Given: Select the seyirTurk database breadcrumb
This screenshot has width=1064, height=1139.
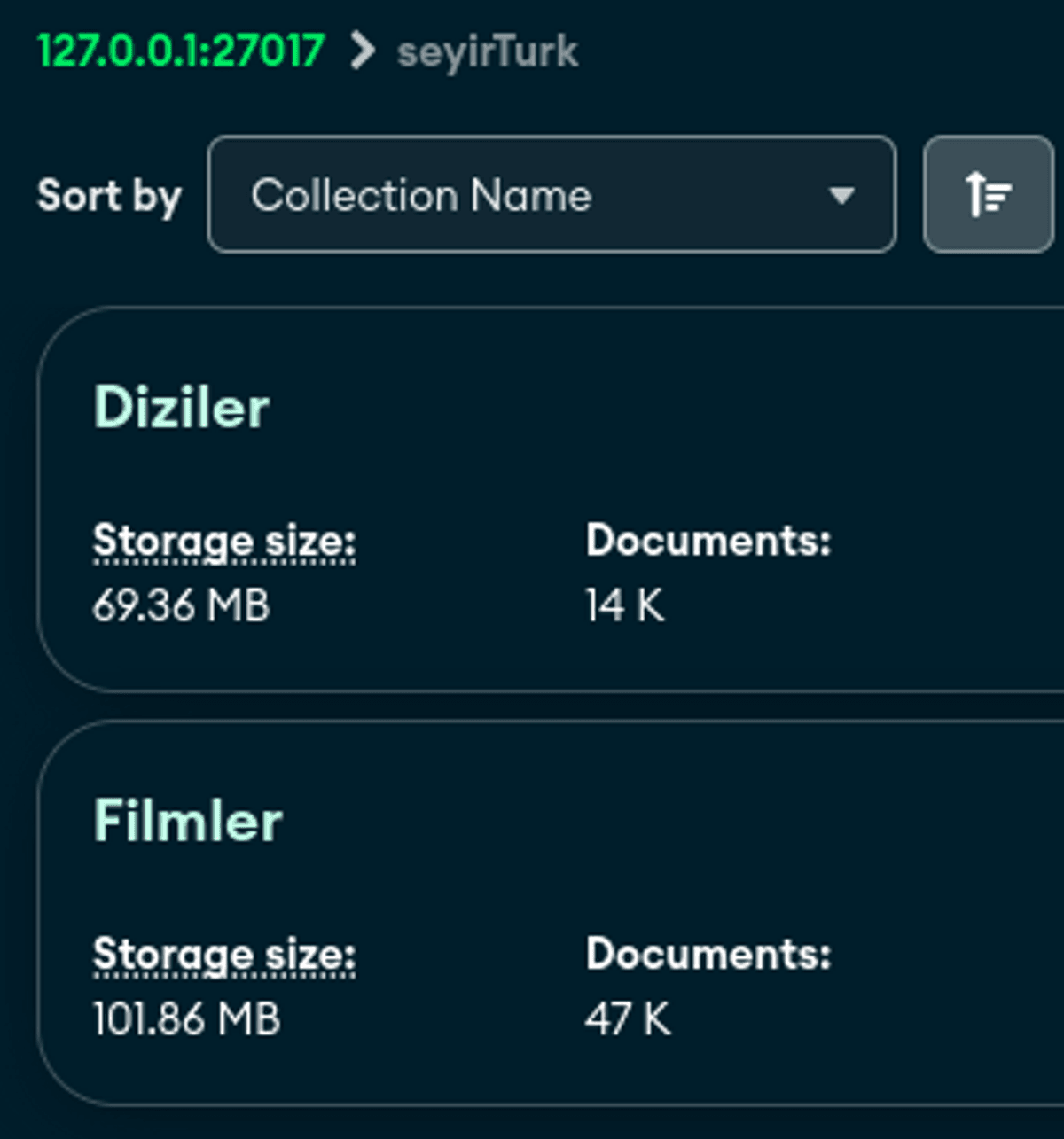Looking at the screenshot, I should coord(488,51).
